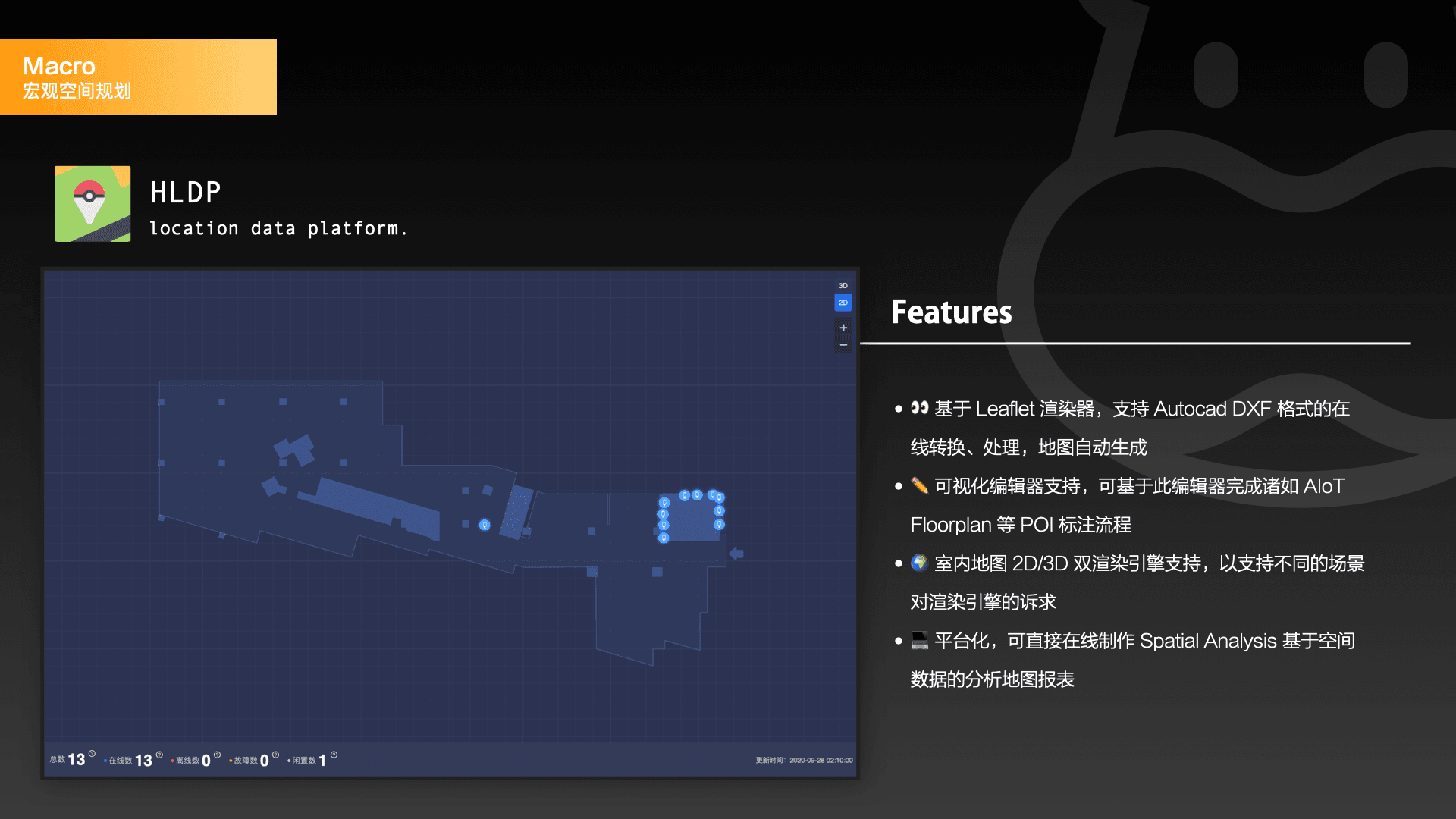The height and width of the screenshot is (819, 1456).
Task: Open the help icon beside 故障数 0
Action: tap(275, 755)
